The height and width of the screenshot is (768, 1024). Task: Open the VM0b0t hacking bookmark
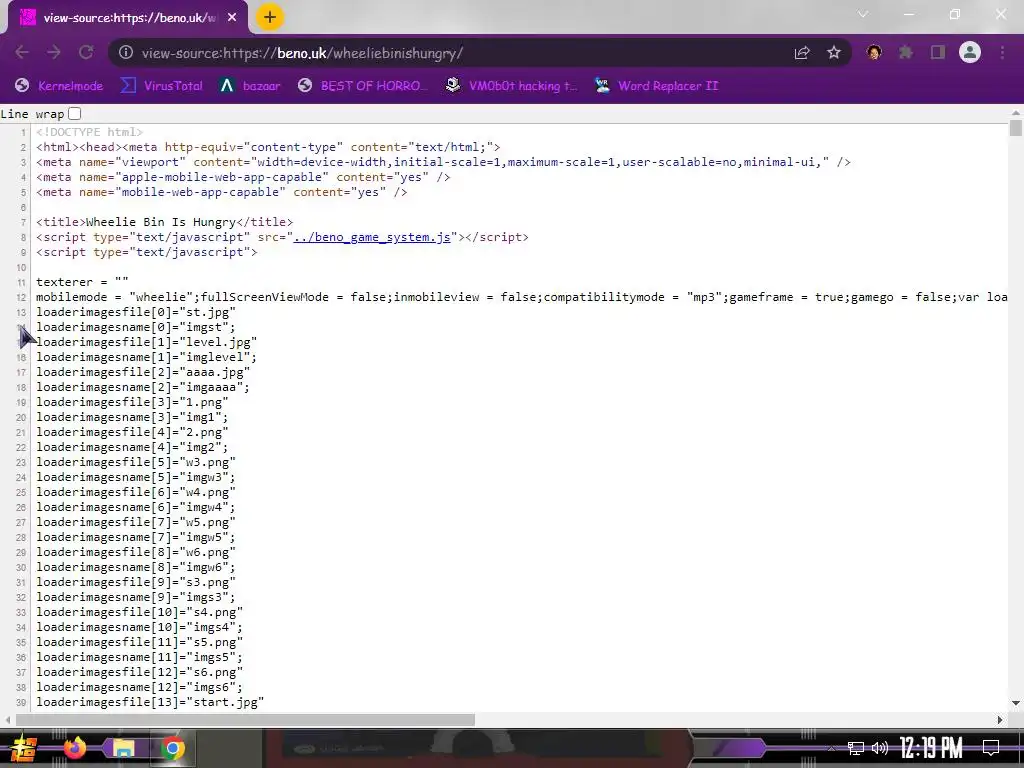(x=511, y=86)
